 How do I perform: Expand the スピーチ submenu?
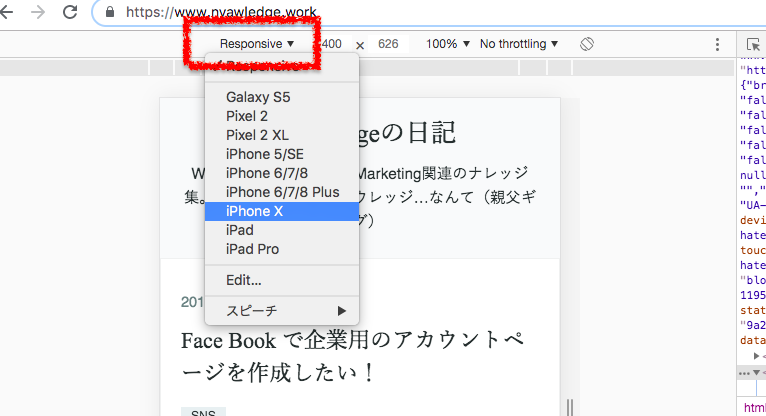(x=282, y=311)
